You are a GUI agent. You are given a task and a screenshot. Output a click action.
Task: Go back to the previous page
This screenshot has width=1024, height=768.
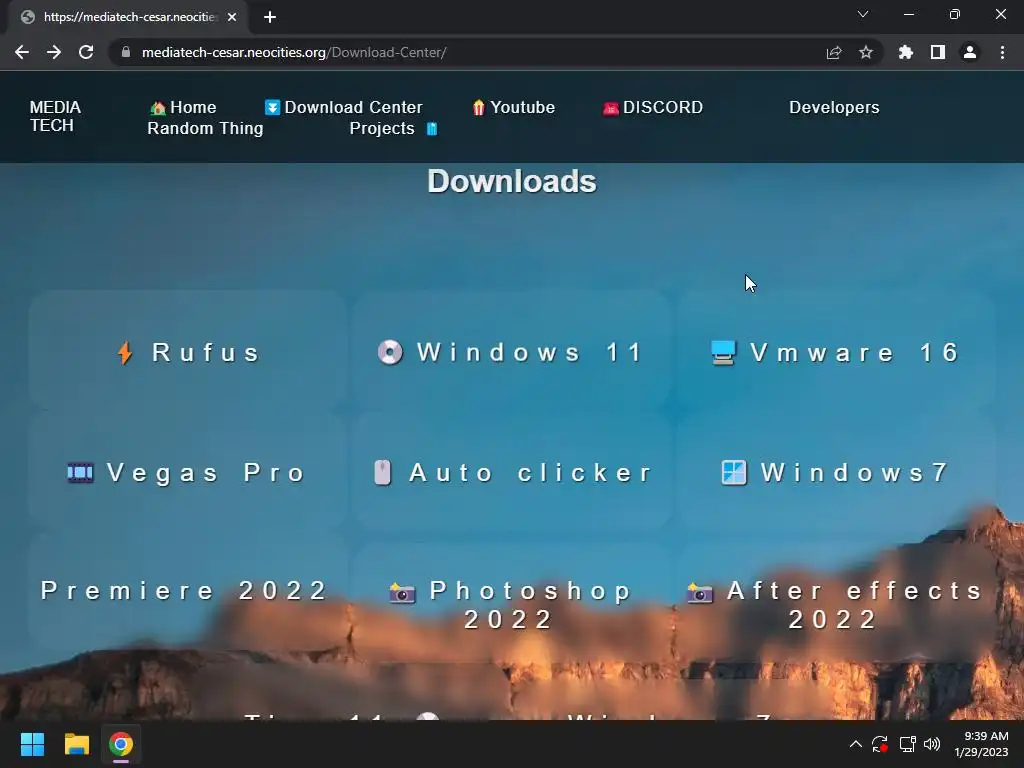pyautogui.click(x=22, y=52)
